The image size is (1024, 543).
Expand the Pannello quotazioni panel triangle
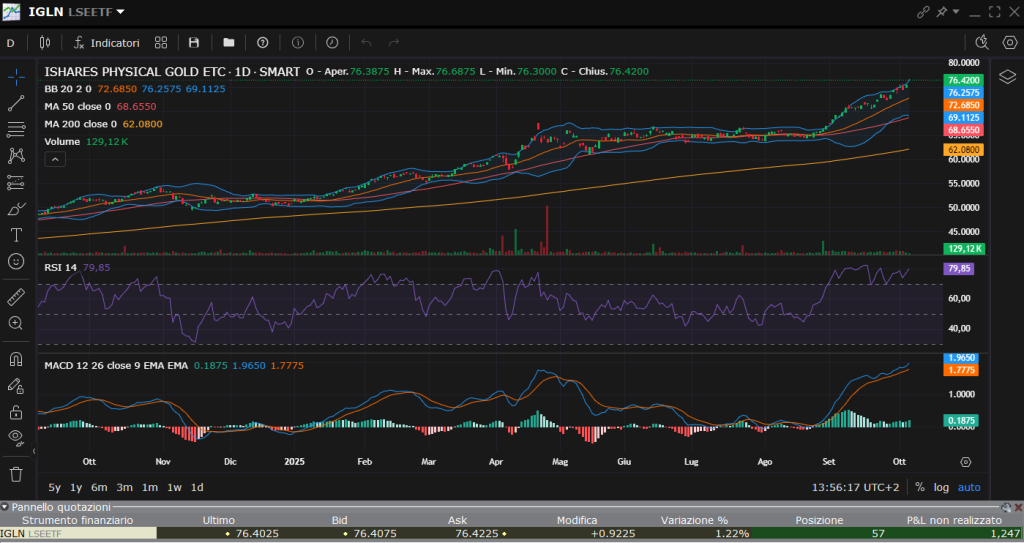point(5,507)
